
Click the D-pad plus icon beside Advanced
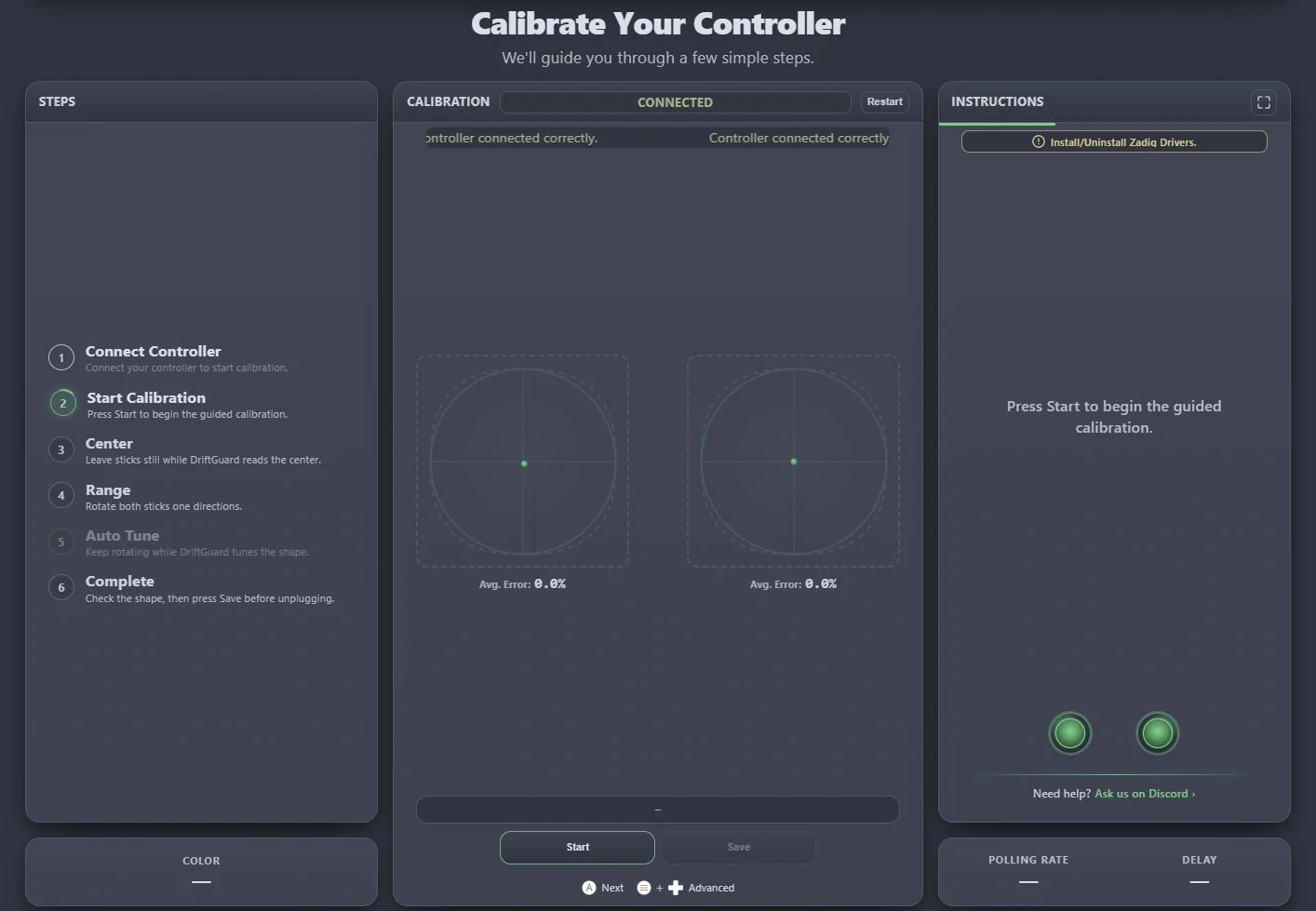676,888
